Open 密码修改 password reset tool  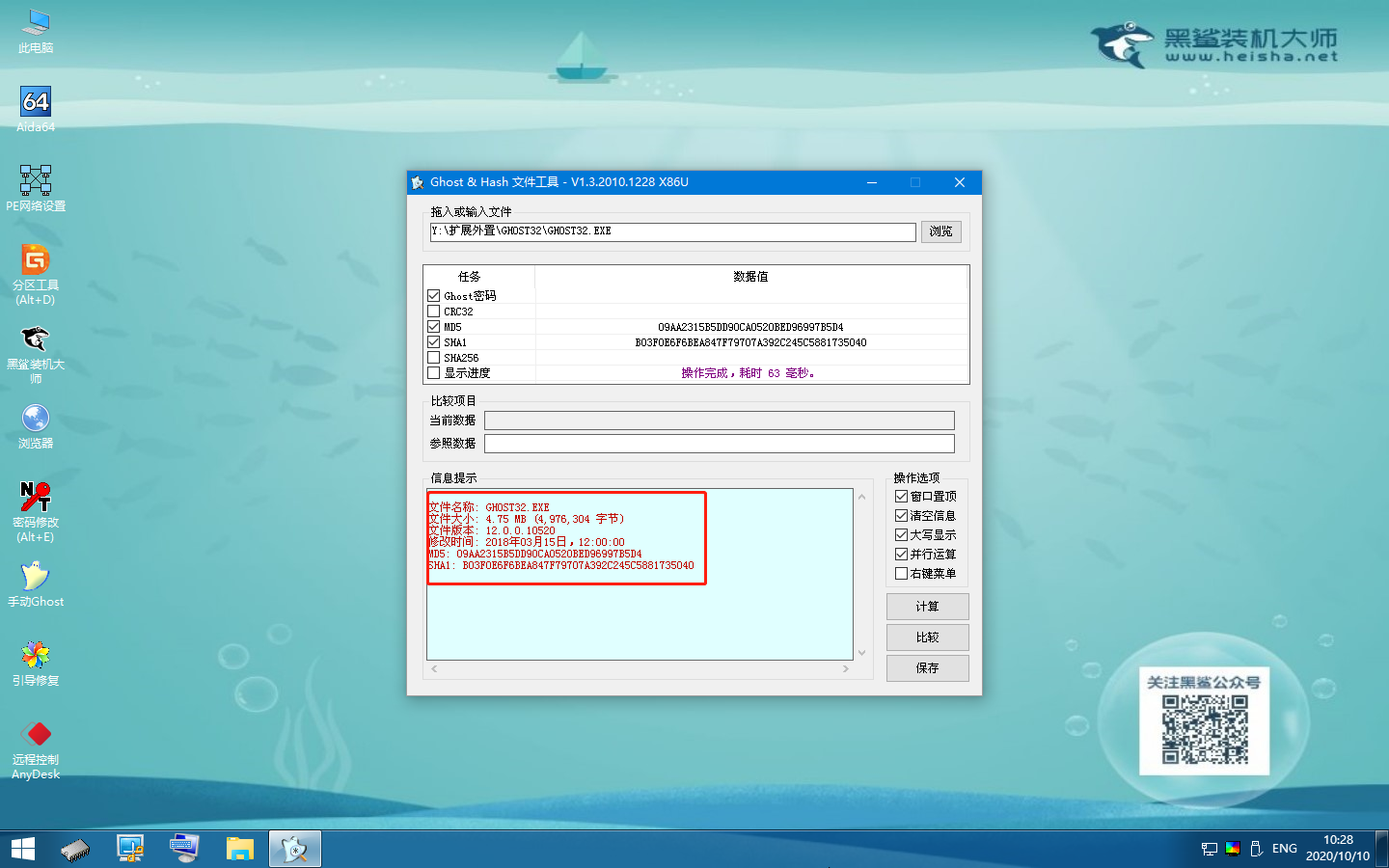[x=35, y=499]
